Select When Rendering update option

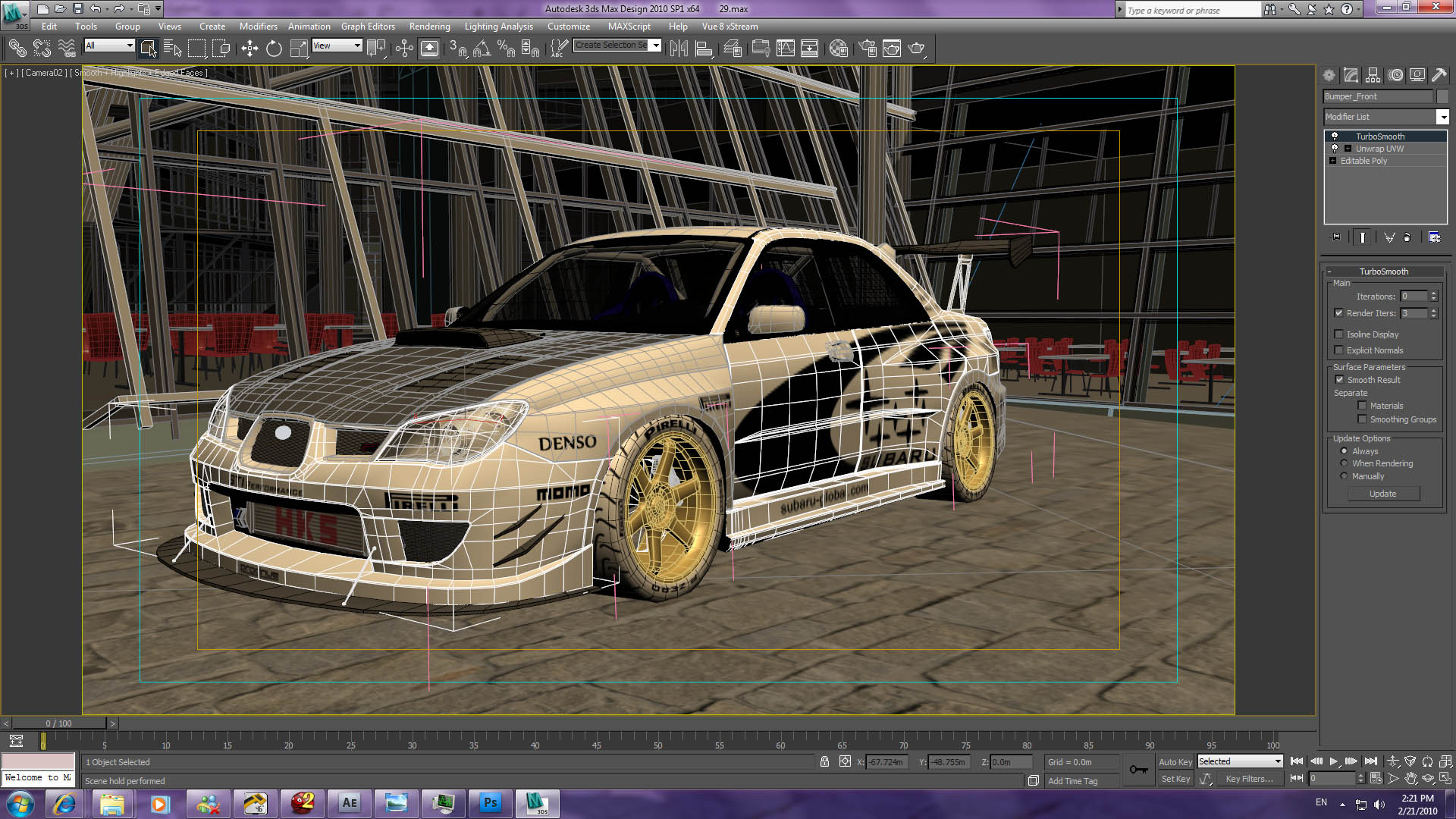point(1344,463)
